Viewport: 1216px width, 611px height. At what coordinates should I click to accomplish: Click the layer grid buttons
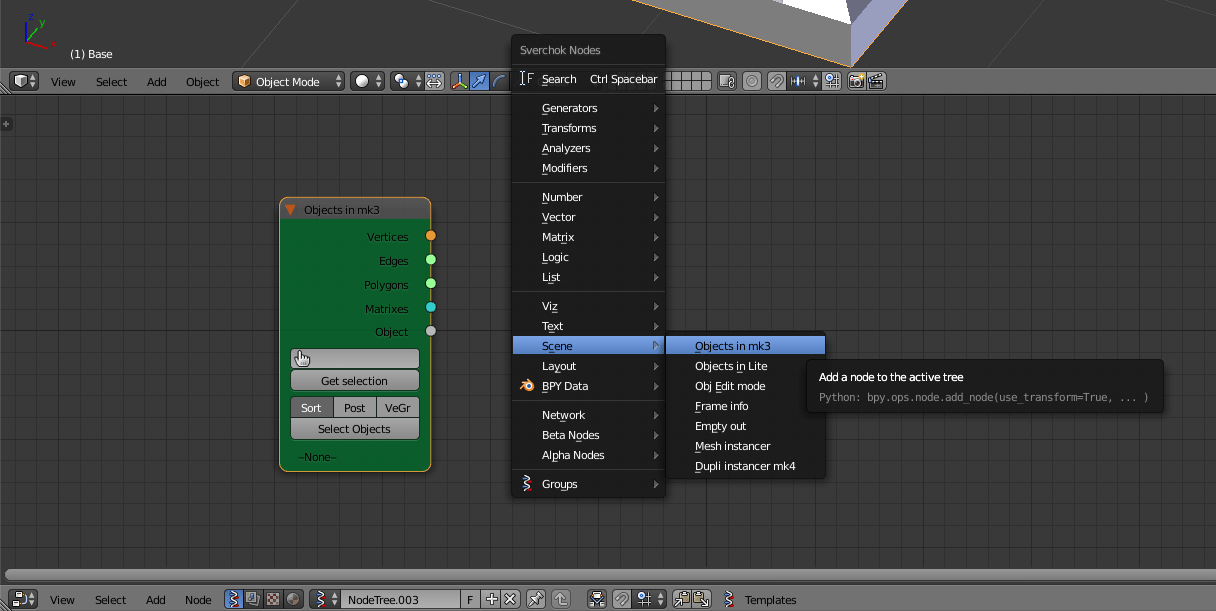tap(689, 81)
